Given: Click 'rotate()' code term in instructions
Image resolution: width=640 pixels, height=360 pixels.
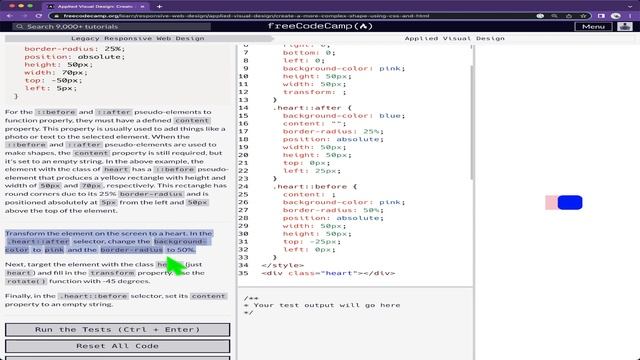Looking at the screenshot, I should tap(27, 281).
